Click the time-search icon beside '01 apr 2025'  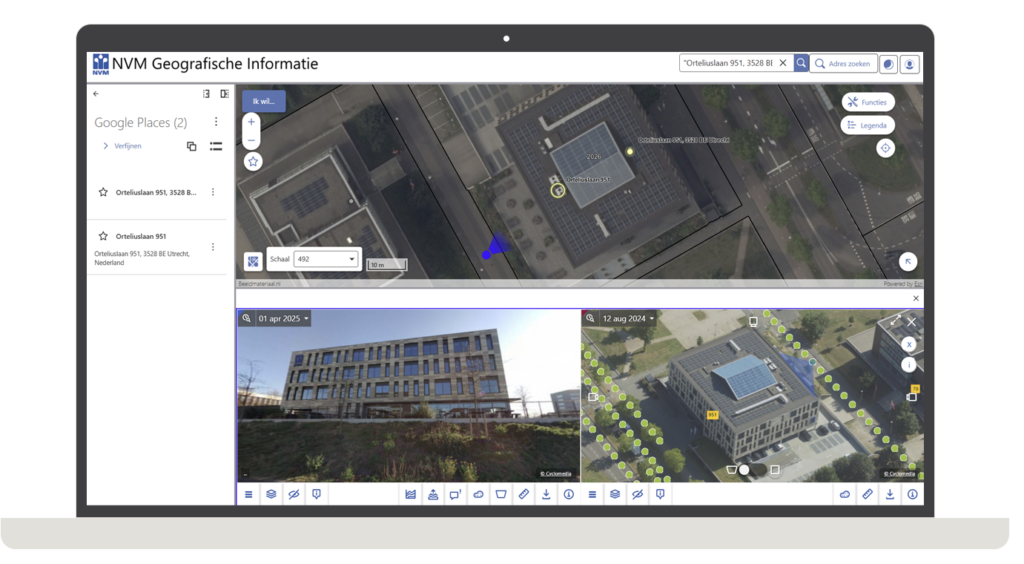click(x=246, y=319)
